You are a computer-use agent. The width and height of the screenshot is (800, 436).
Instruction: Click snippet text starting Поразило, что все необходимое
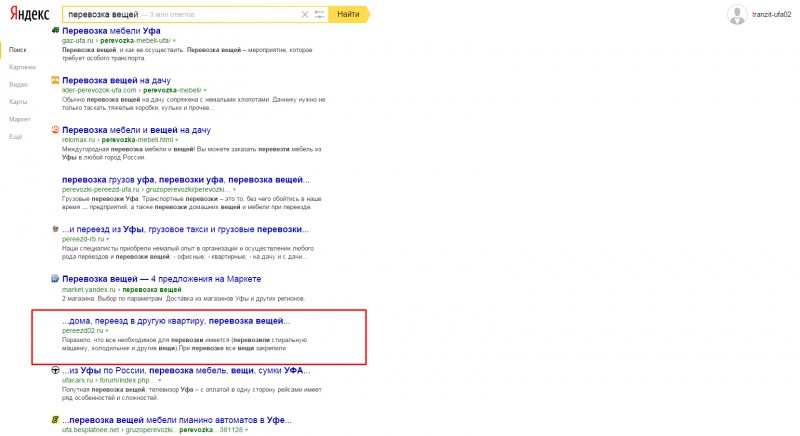pyautogui.click(x=184, y=344)
